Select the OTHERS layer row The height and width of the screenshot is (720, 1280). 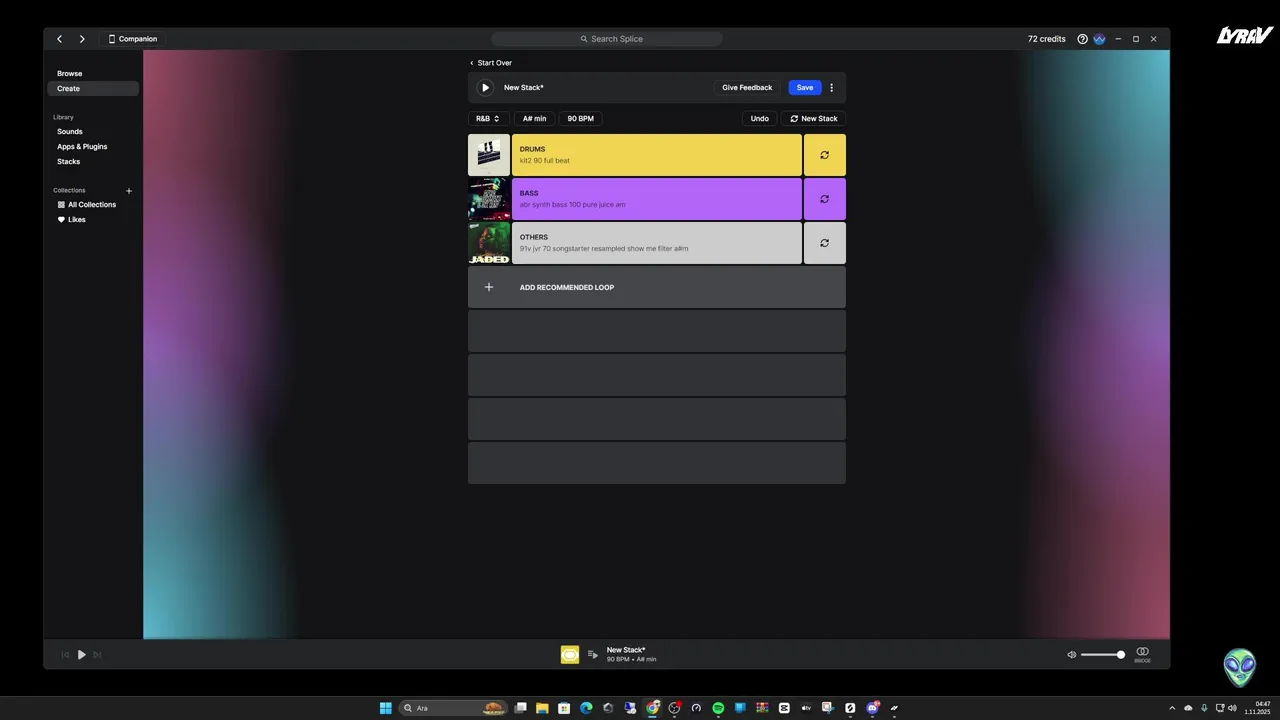657,243
